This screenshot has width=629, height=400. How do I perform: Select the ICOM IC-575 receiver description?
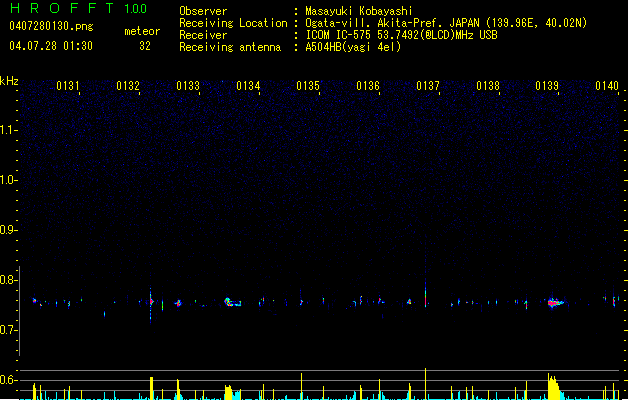click(401, 35)
